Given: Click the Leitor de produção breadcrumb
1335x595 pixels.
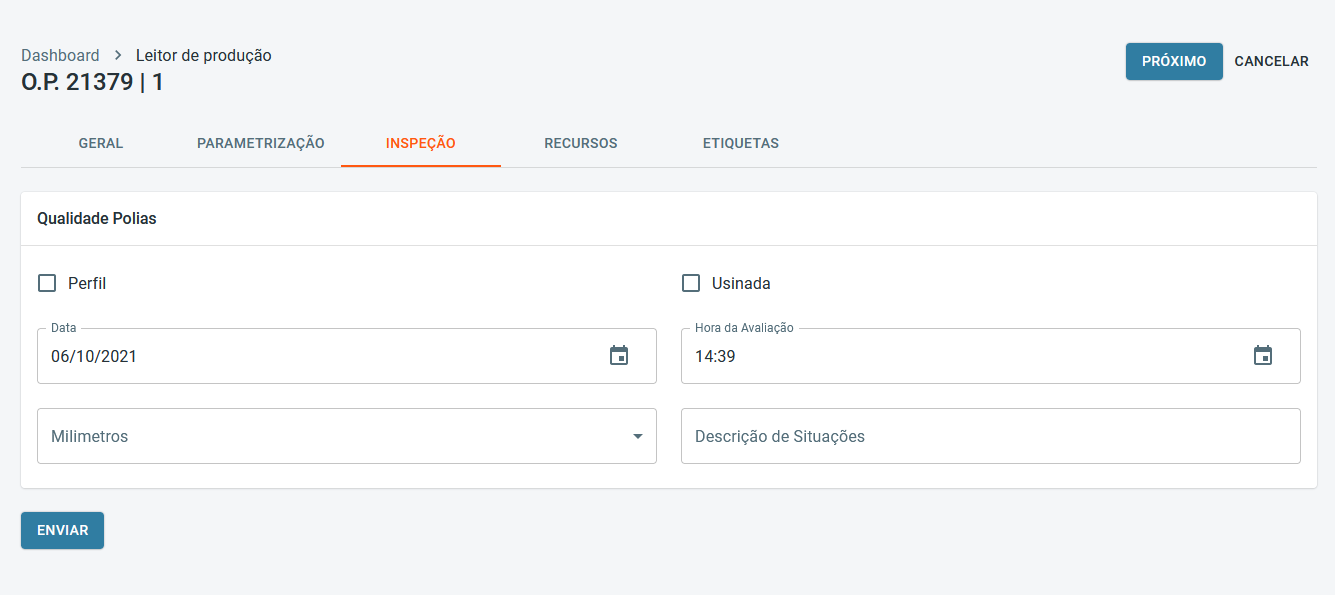Looking at the screenshot, I should coord(204,56).
